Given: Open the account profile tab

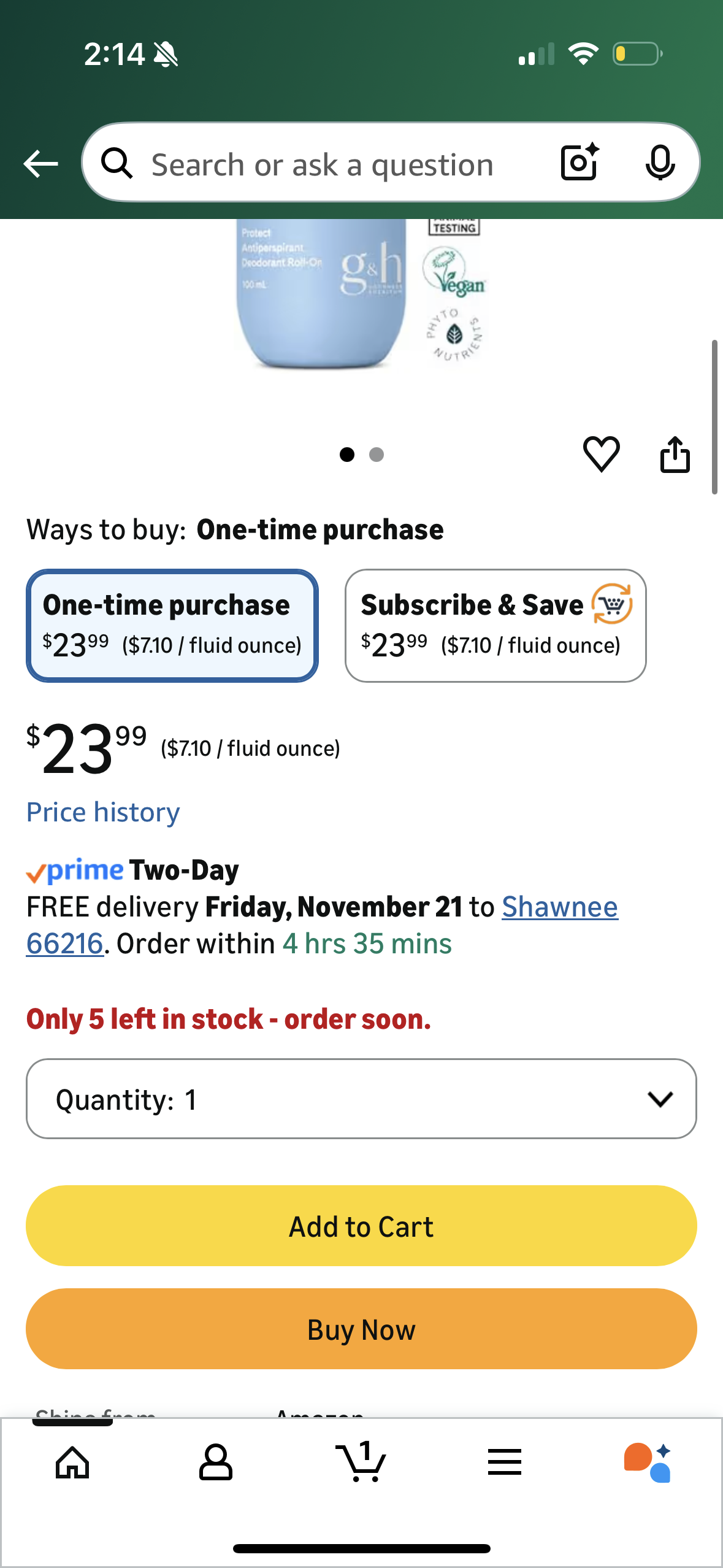Looking at the screenshot, I should click(x=216, y=1462).
